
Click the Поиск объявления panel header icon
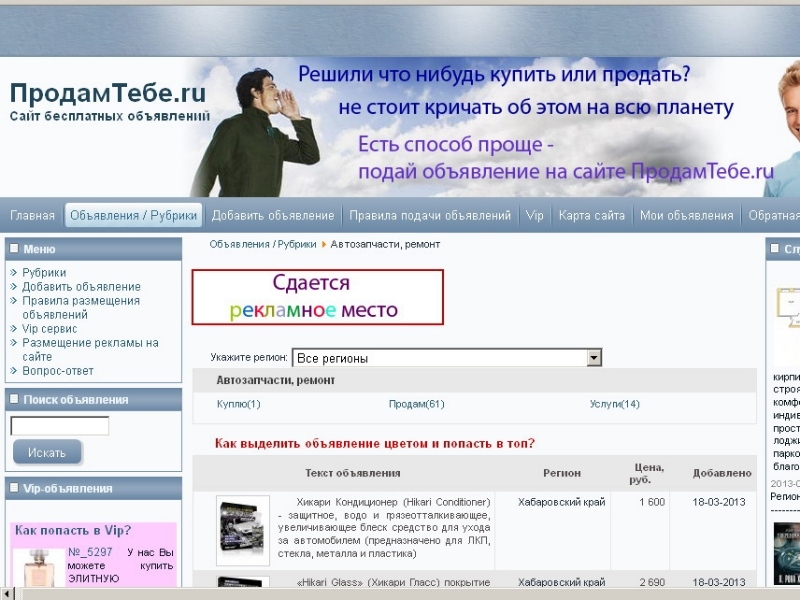[x=14, y=399]
